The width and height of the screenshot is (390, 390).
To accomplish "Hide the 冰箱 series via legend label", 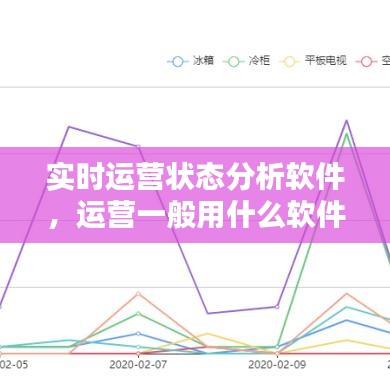I will coord(203,61).
